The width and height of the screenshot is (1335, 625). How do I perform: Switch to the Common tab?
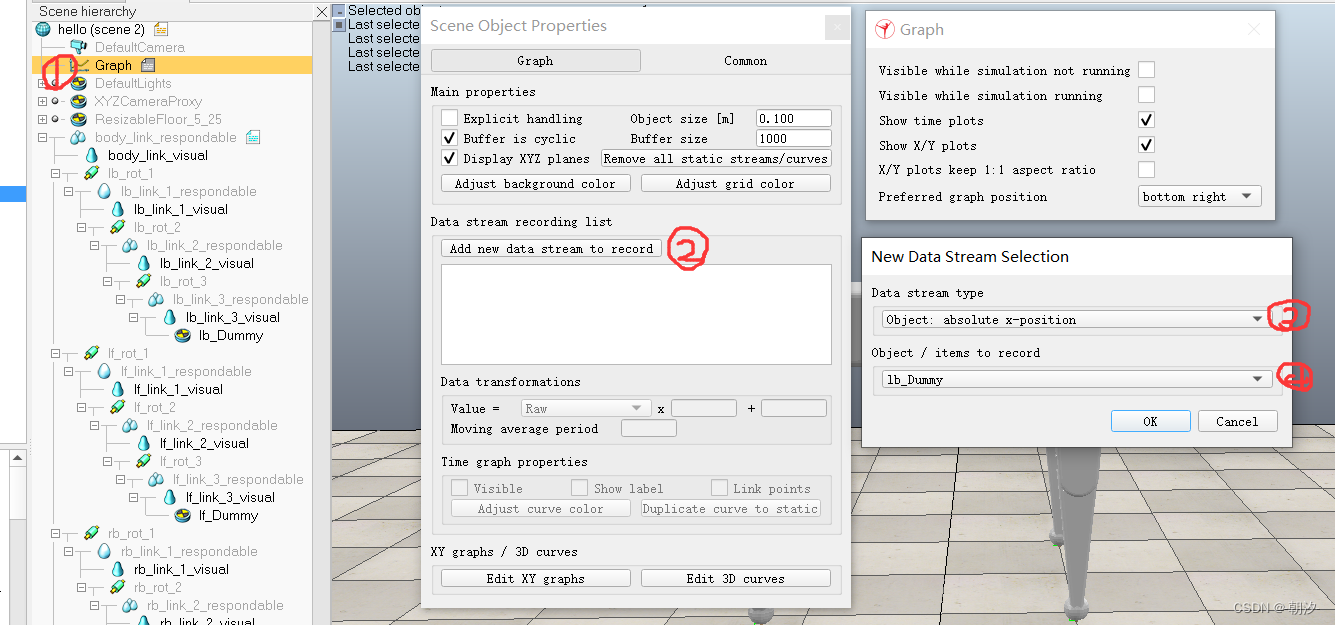pos(745,60)
